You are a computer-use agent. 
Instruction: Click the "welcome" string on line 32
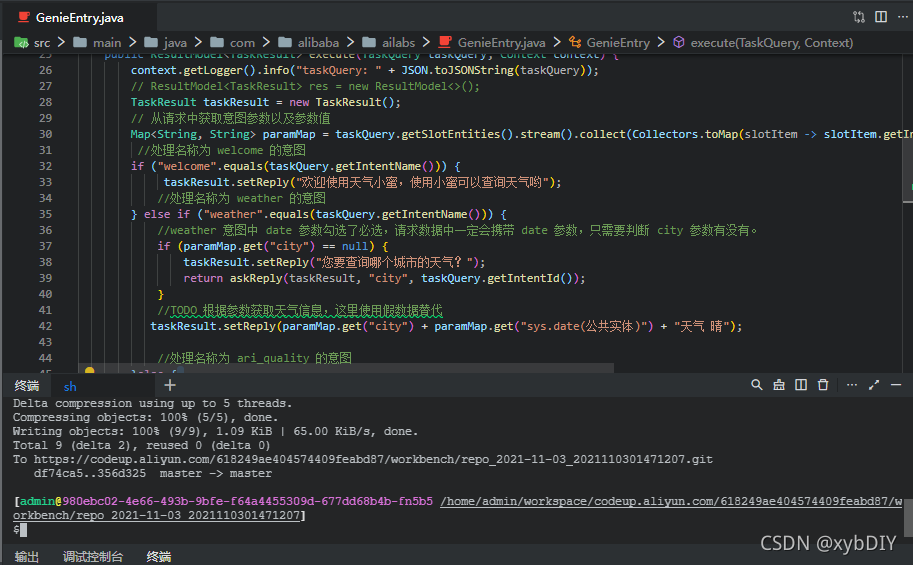coord(184,166)
